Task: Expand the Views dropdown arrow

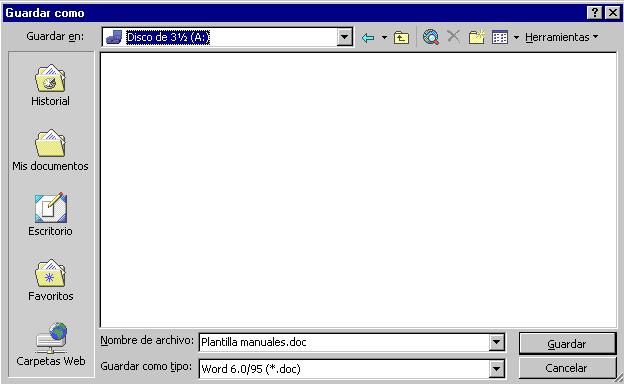Action: tap(516, 38)
